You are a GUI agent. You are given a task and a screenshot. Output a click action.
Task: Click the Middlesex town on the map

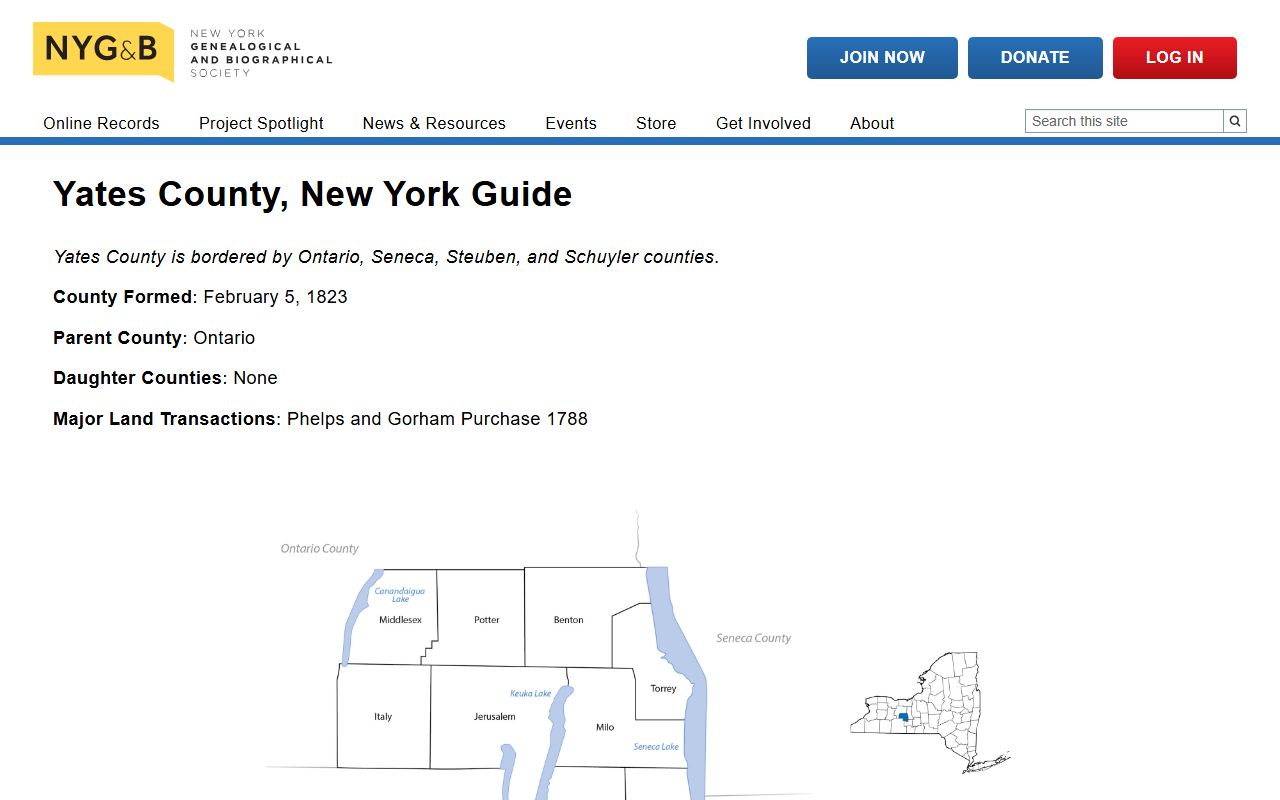(x=400, y=620)
